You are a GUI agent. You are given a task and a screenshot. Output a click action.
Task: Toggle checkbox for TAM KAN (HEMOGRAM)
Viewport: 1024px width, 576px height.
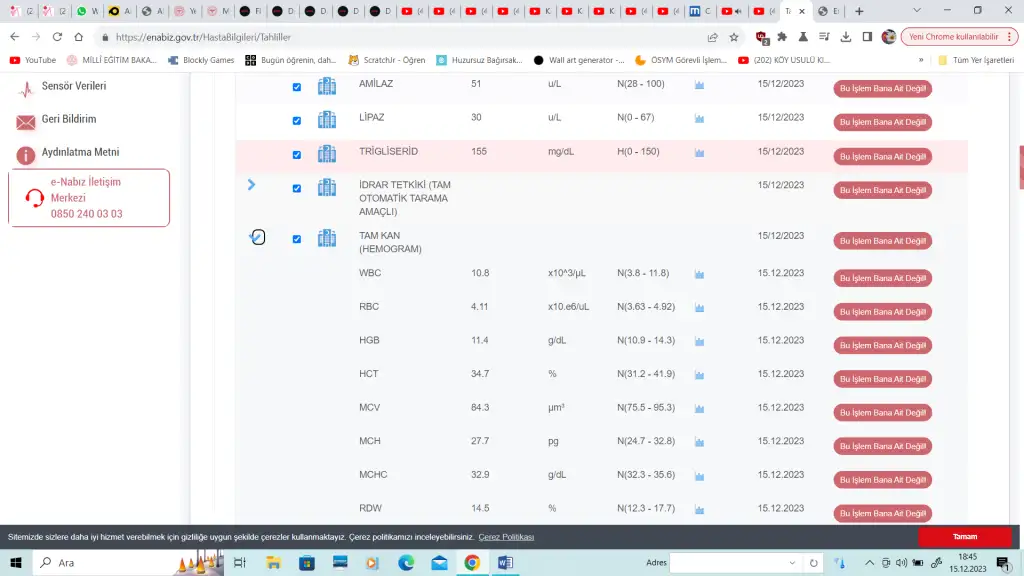coord(296,239)
